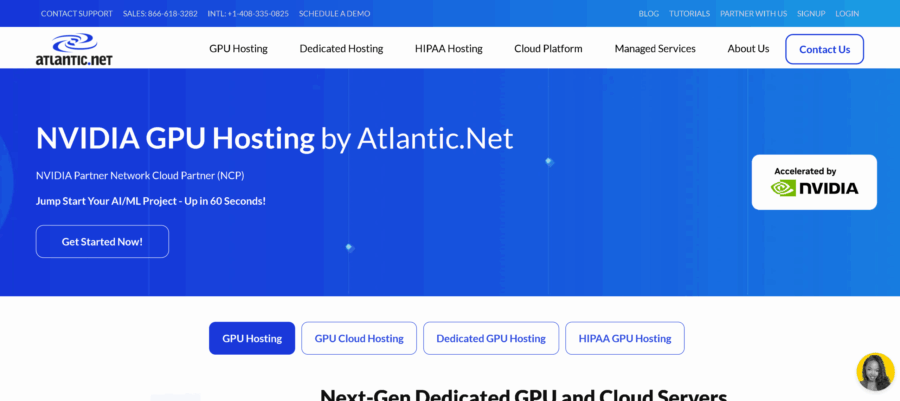Go to the Blog page
This screenshot has width=900, height=401.
point(649,13)
